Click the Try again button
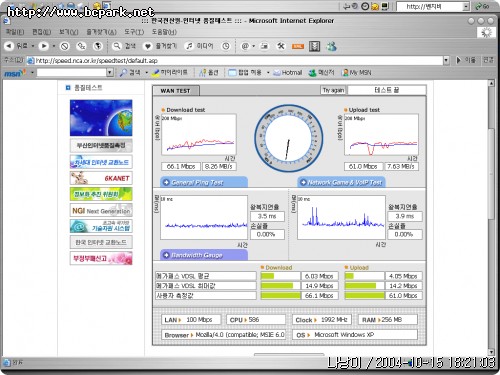The image size is (500, 375). tap(333, 90)
